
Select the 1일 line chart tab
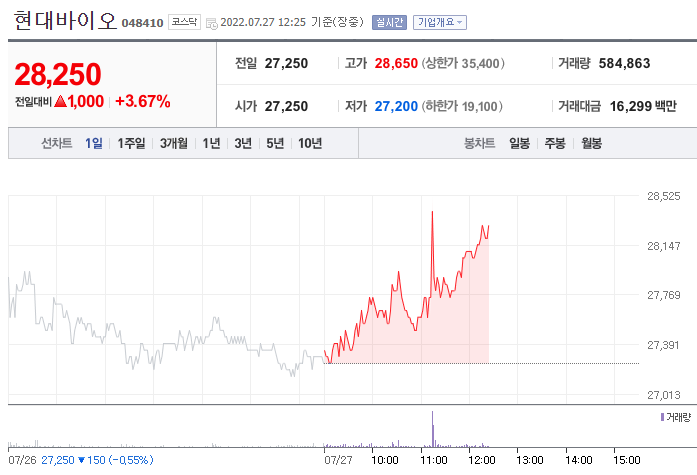pyautogui.click(x=94, y=143)
